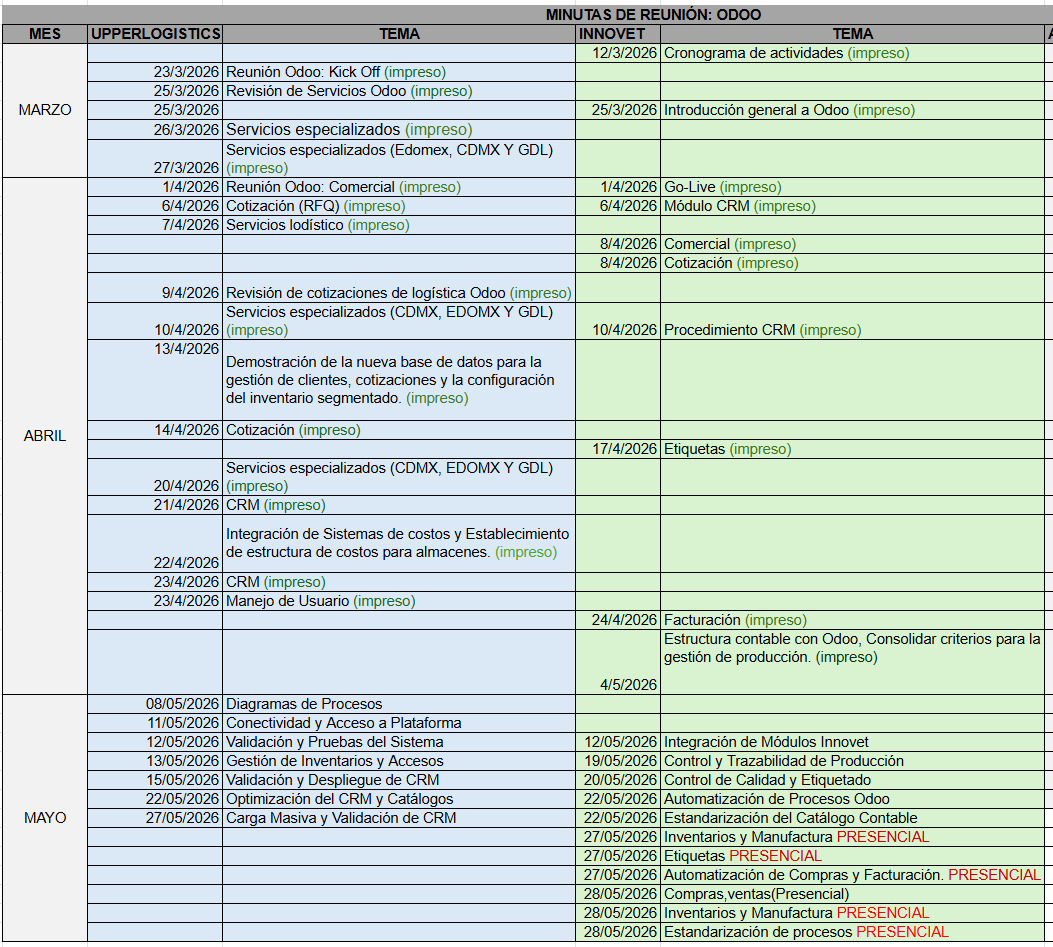Select 'Reunión Odoo: Comercial (impreso)' cell
Image resolution: width=1053 pixels, height=947 pixels.
pos(399,187)
